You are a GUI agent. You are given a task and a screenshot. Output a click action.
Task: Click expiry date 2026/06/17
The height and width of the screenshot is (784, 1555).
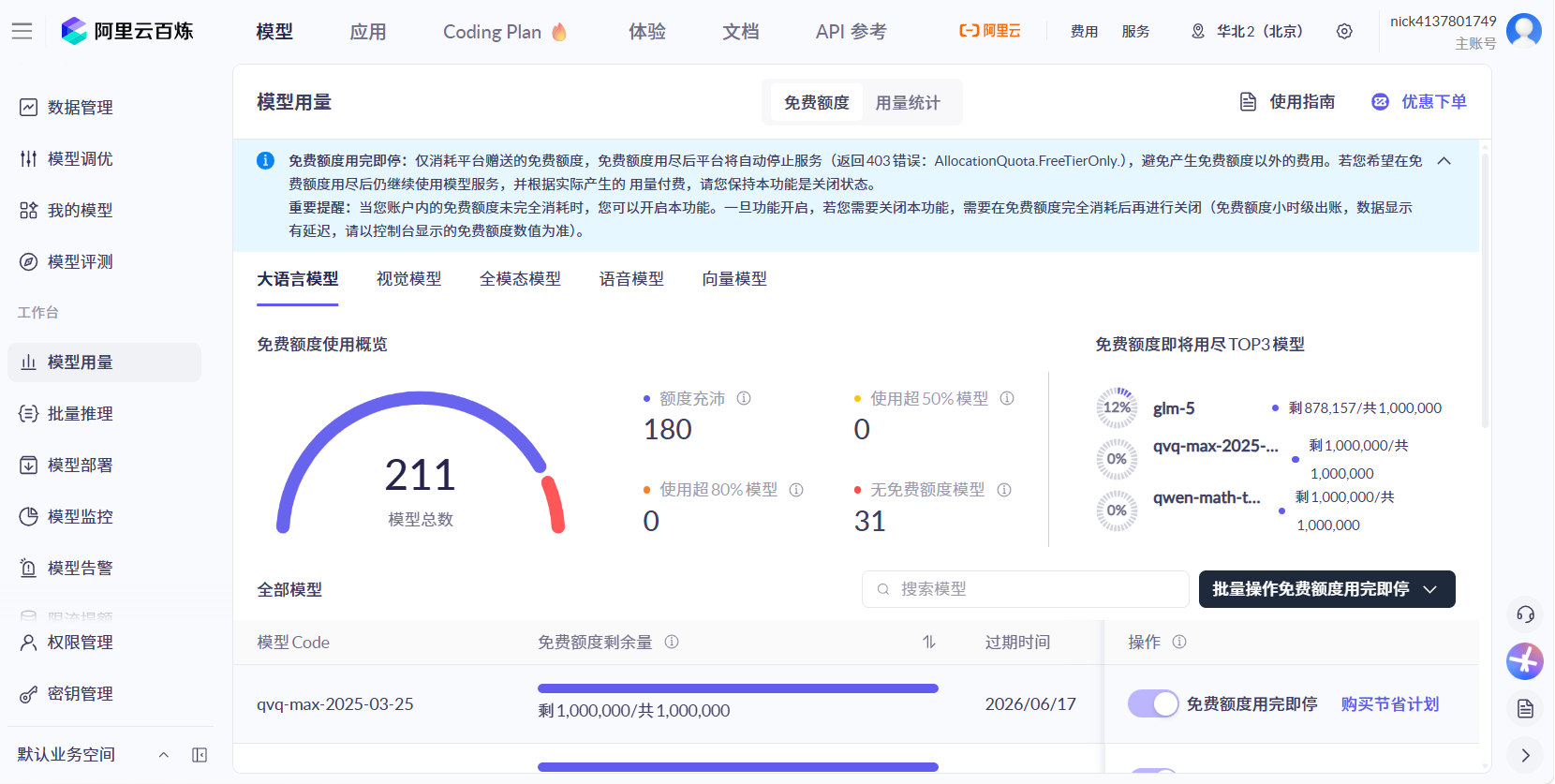coord(1030,704)
